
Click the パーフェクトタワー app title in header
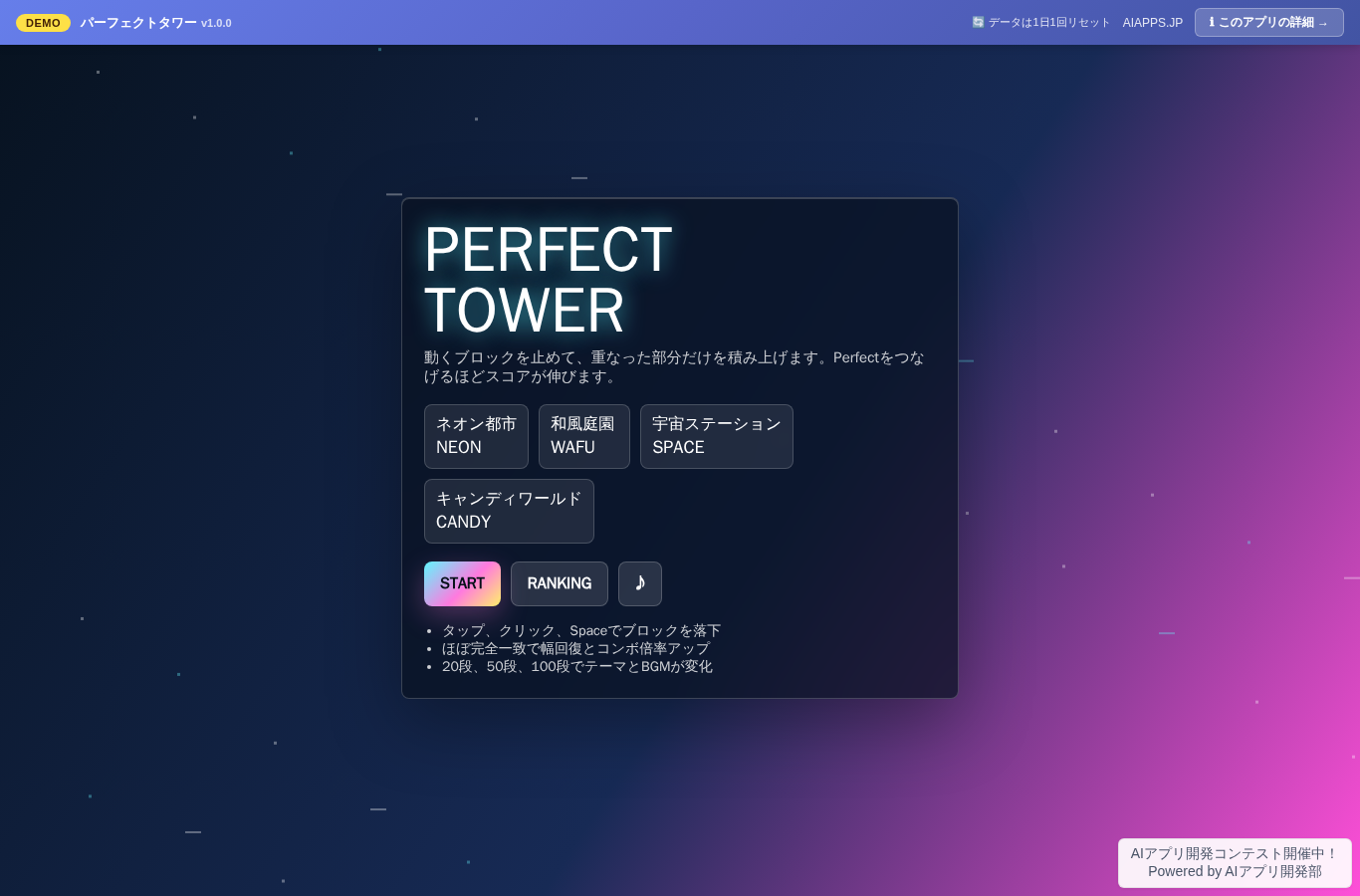[x=138, y=22]
